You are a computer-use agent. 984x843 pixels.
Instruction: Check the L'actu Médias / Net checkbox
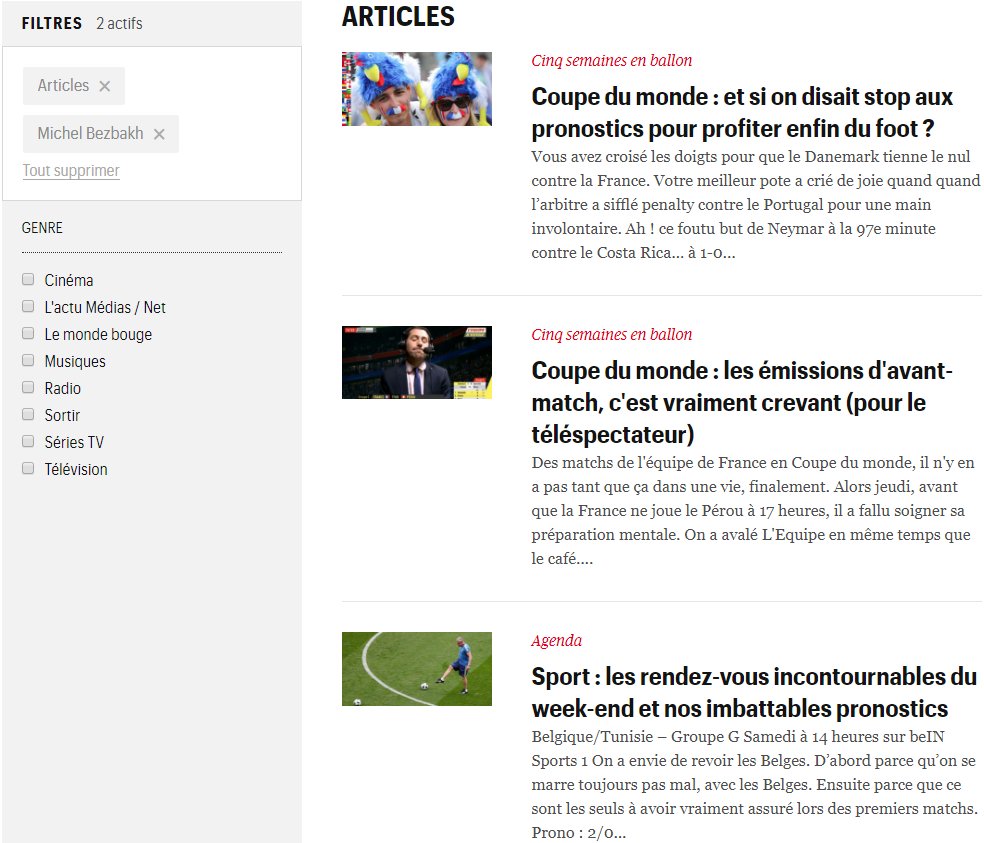[x=28, y=306]
